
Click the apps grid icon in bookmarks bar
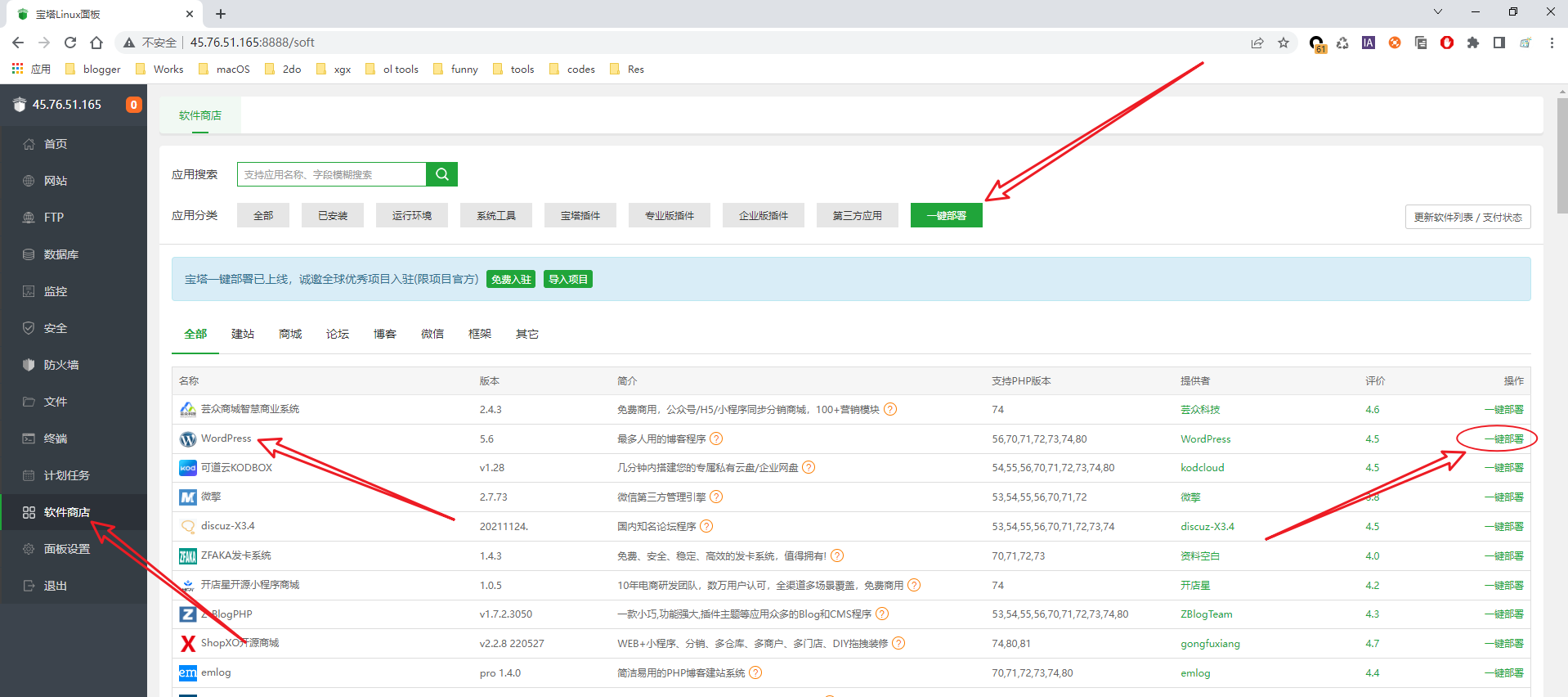point(17,69)
